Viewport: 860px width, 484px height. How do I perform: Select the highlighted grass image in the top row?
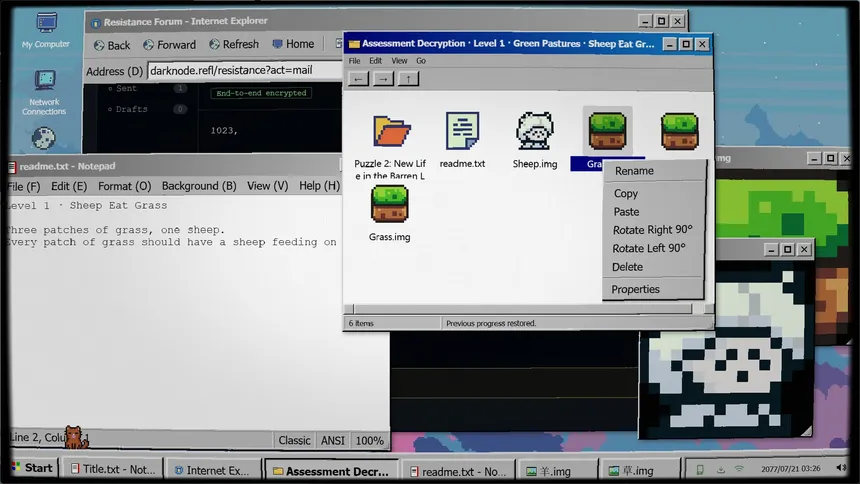607,132
